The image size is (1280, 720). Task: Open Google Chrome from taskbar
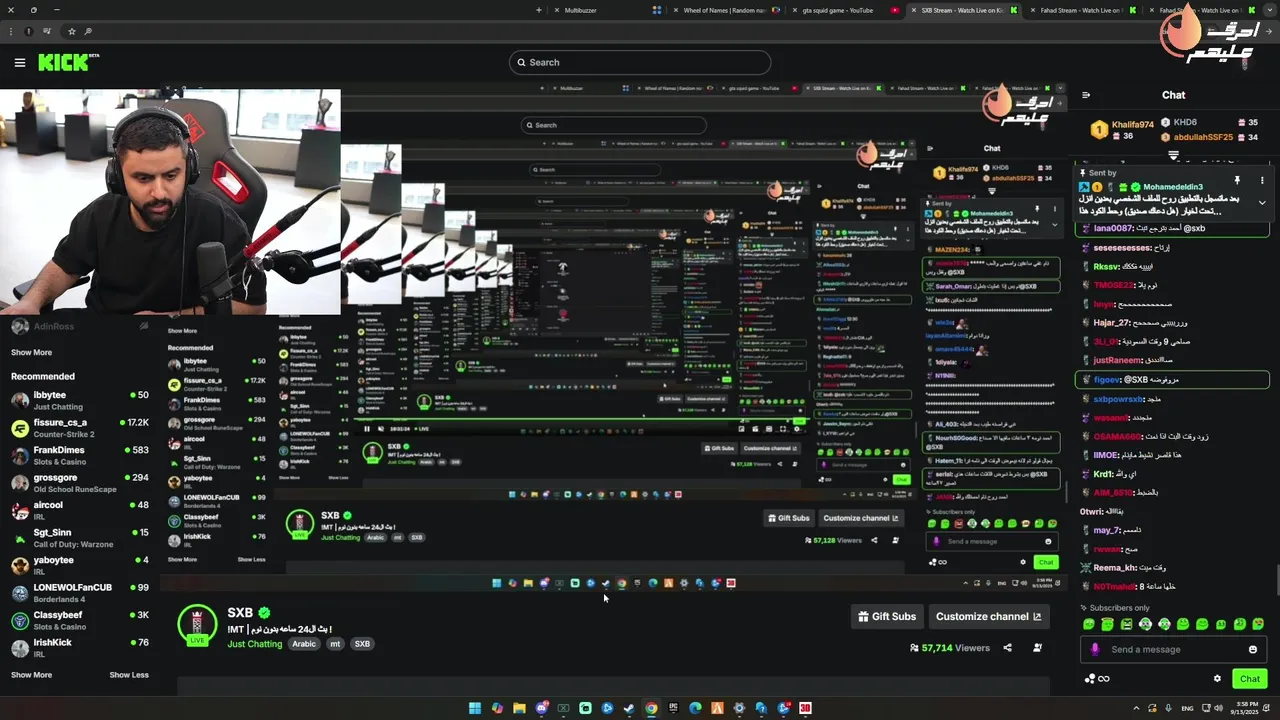[651, 708]
